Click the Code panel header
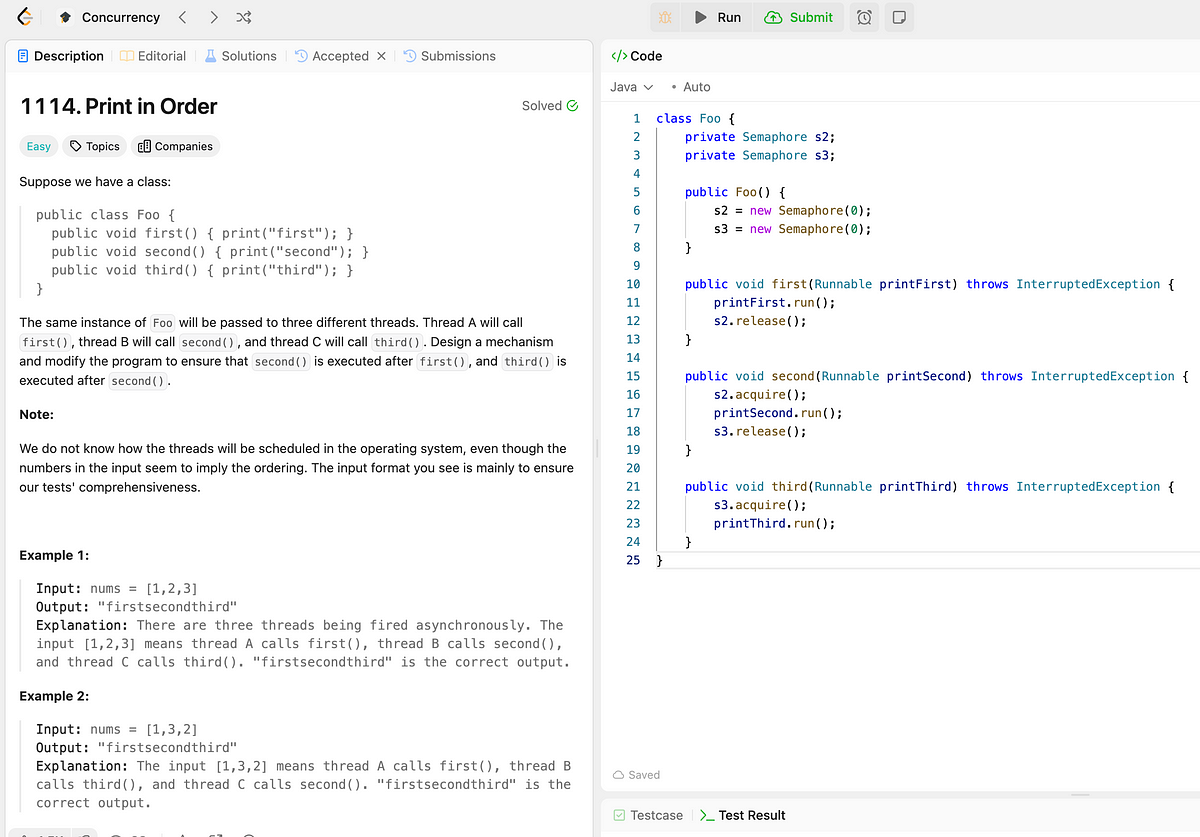The width and height of the screenshot is (1200, 837). [636, 56]
